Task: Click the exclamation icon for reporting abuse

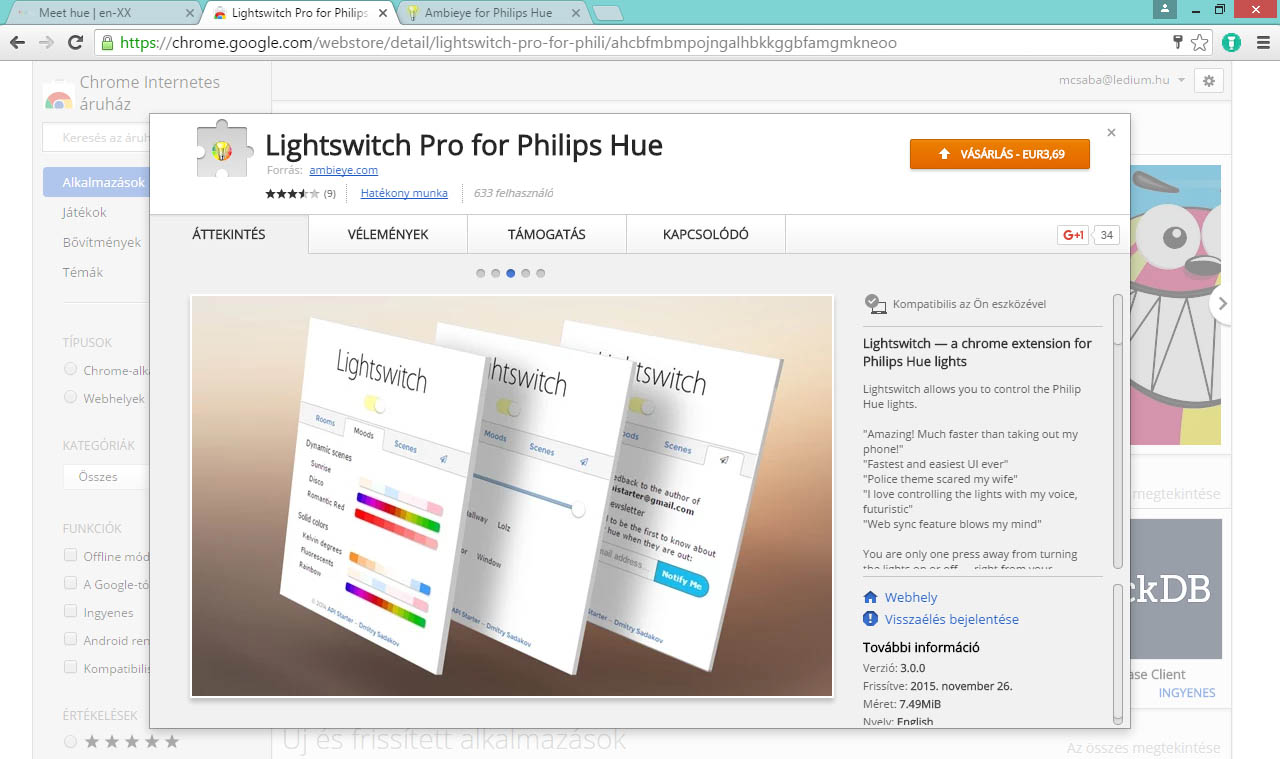Action: 870,619
